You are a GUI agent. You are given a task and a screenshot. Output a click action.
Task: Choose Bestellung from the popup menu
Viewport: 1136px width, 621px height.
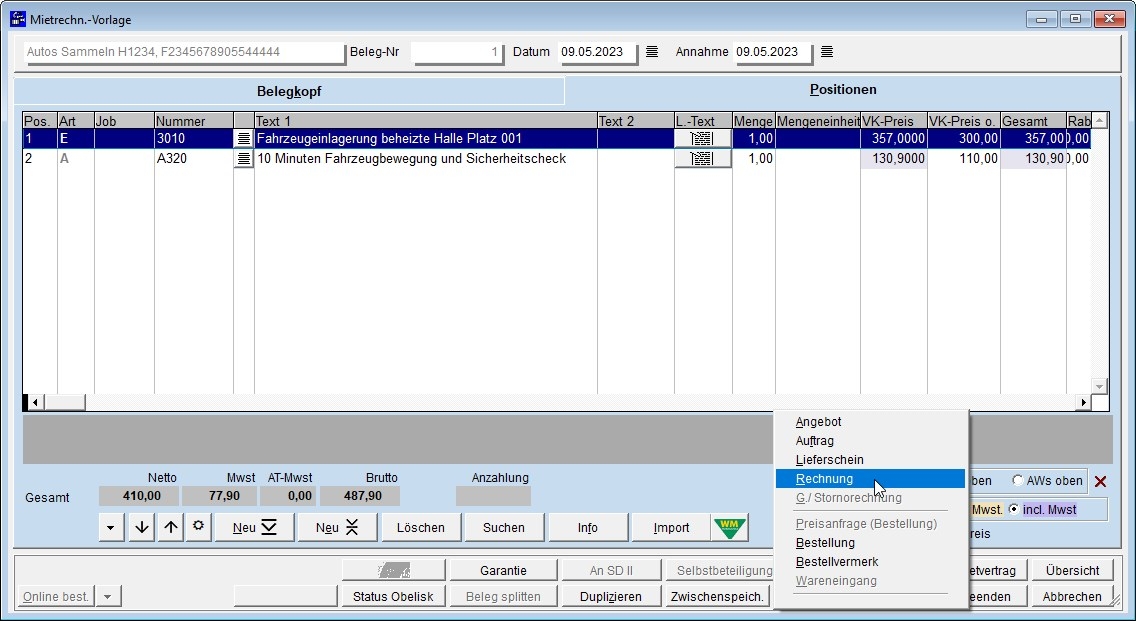(x=824, y=543)
